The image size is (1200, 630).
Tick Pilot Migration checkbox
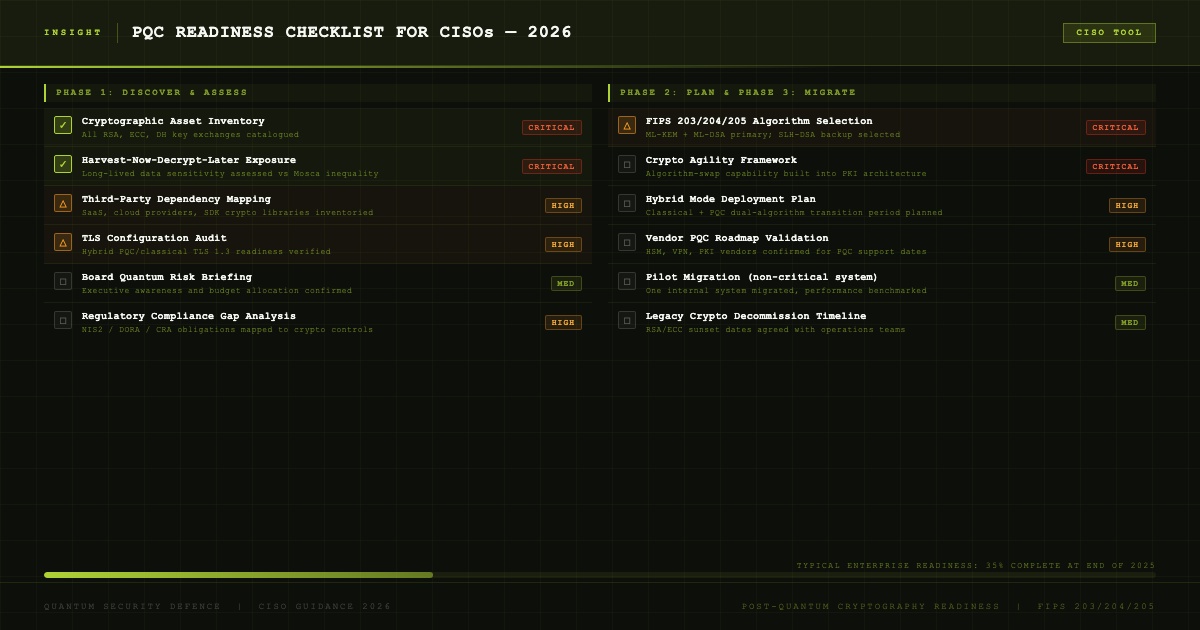pos(627,281)
